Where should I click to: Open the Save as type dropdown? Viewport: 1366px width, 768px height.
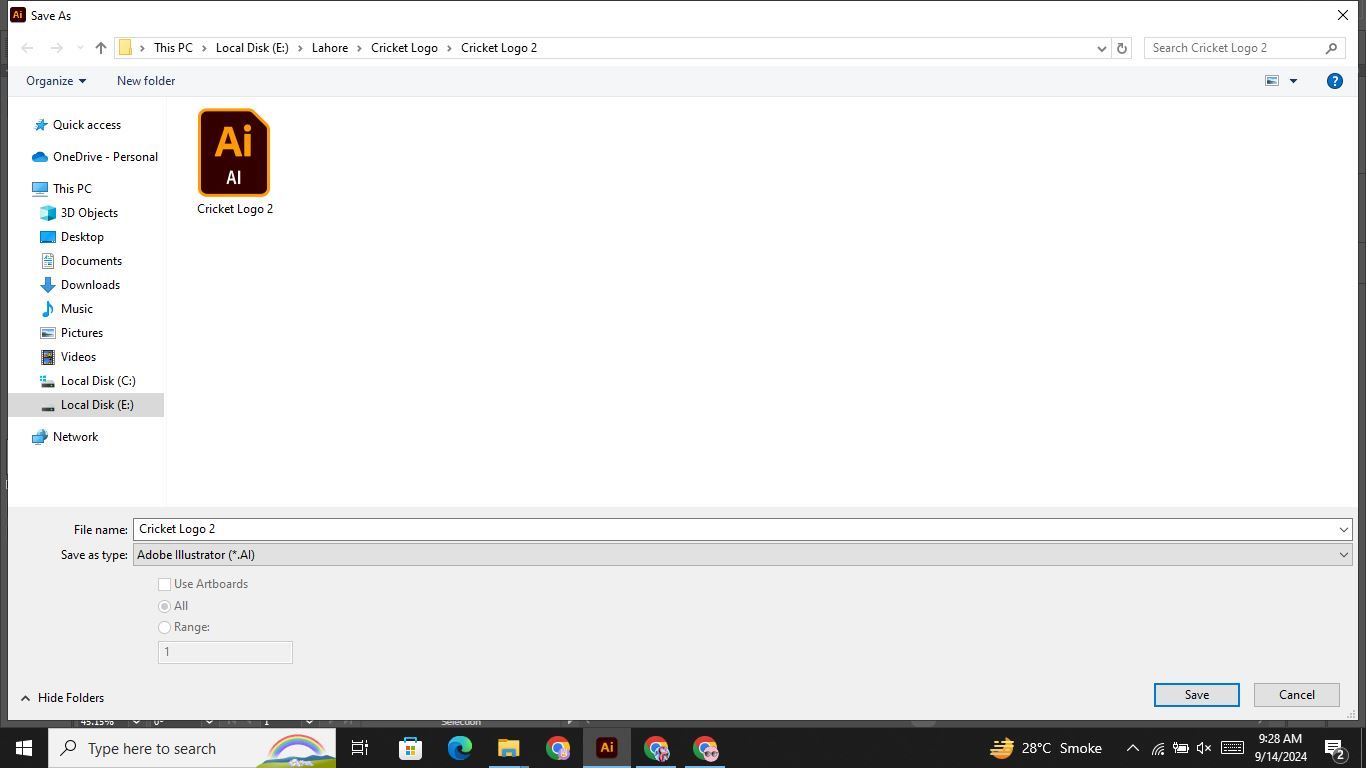coord(742,555)
